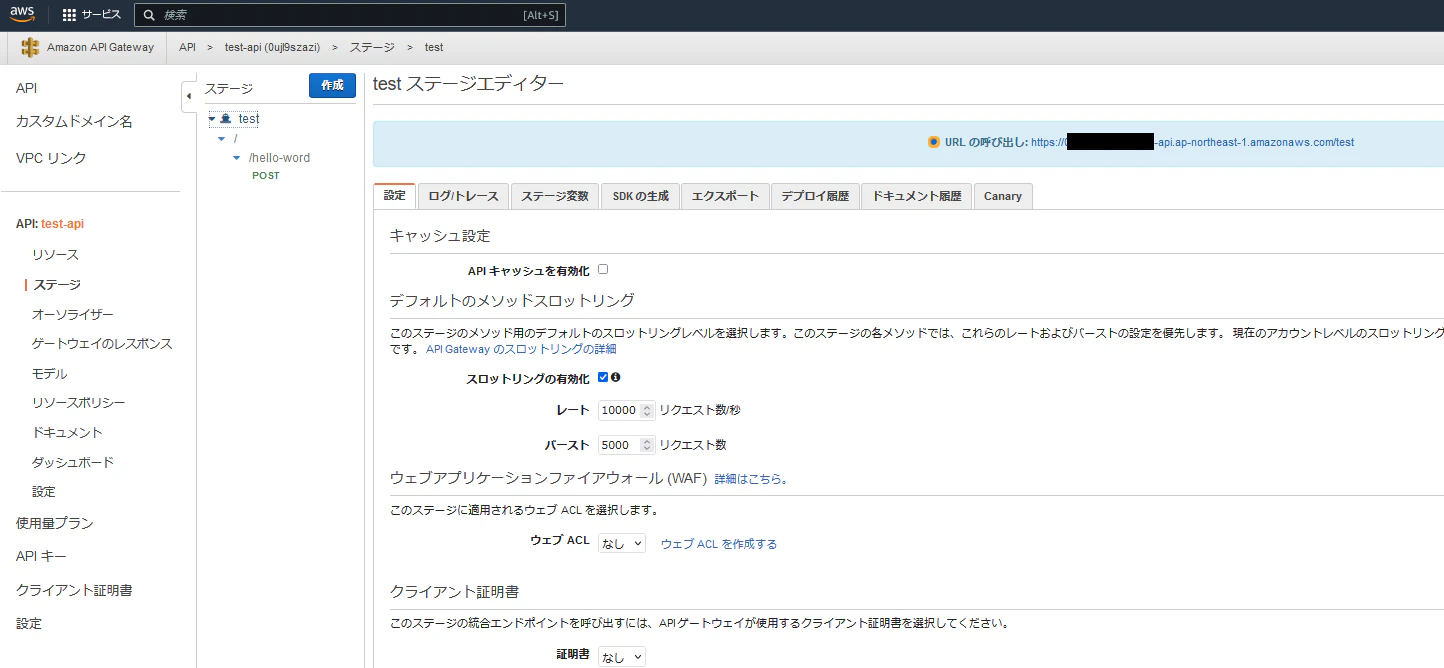Click Amazon API Gateway header text
The width and height of the screenshot is (1444, 668).
click(101, 47)
